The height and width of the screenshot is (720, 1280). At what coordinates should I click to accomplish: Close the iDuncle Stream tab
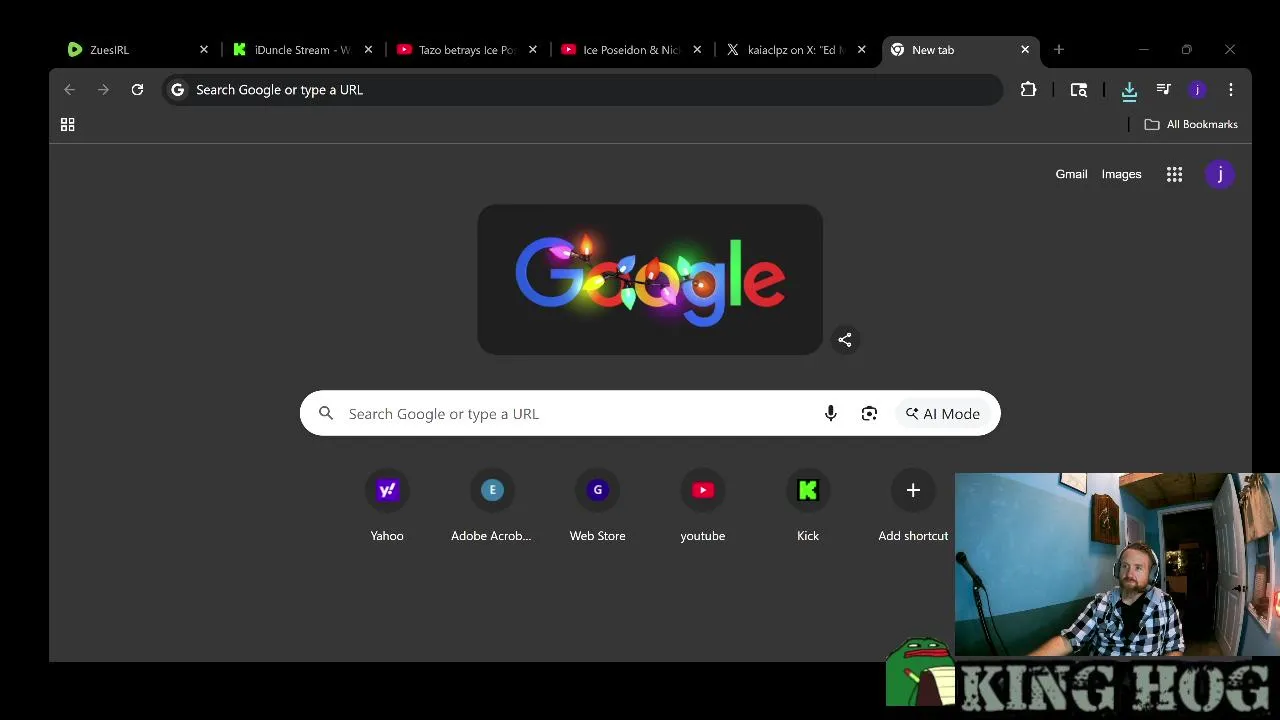(368, 50)
